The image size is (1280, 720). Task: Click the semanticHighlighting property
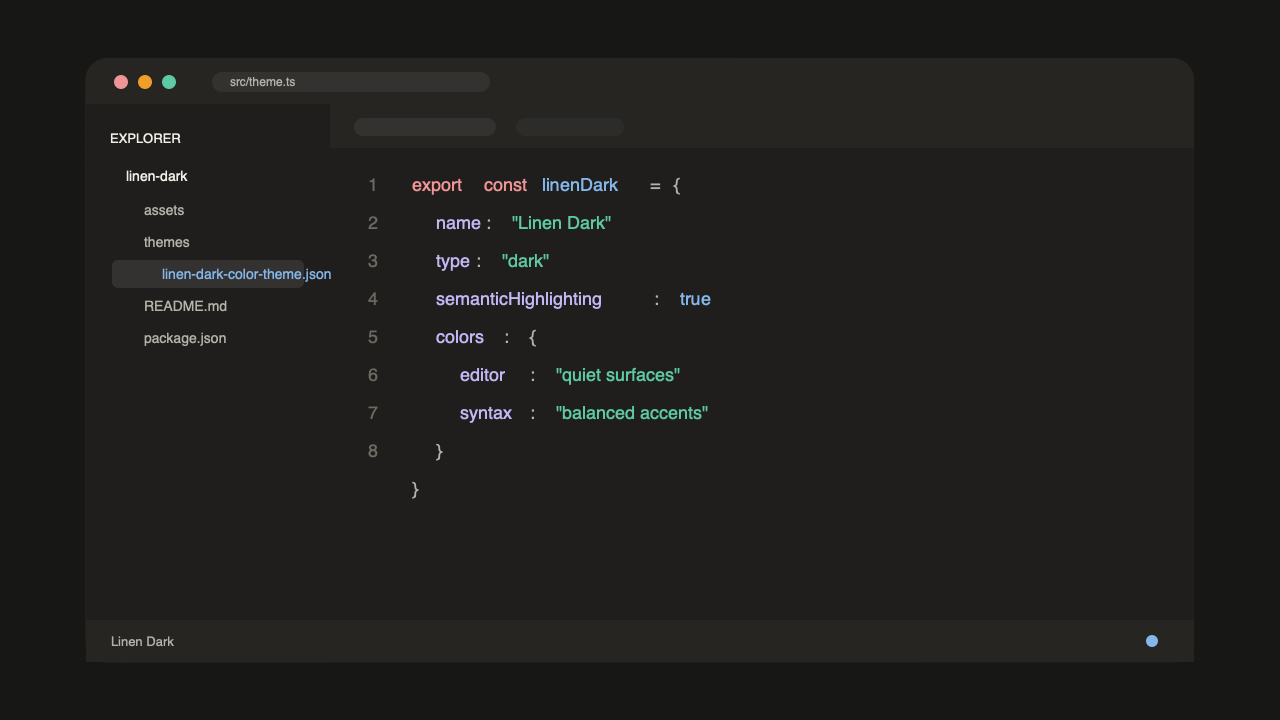[519, 299]
